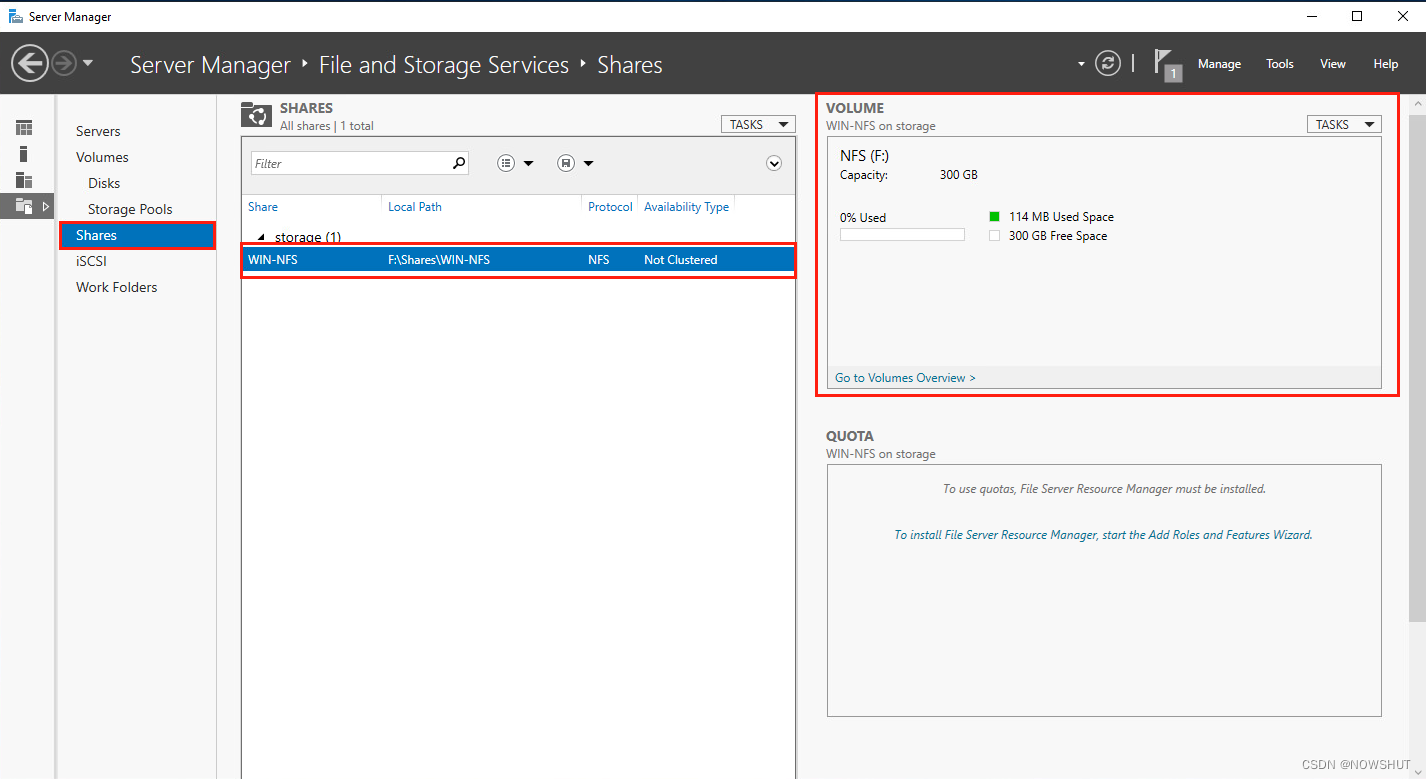
Task: Click the 0% Used capacity bar
Action: point(902,233)
